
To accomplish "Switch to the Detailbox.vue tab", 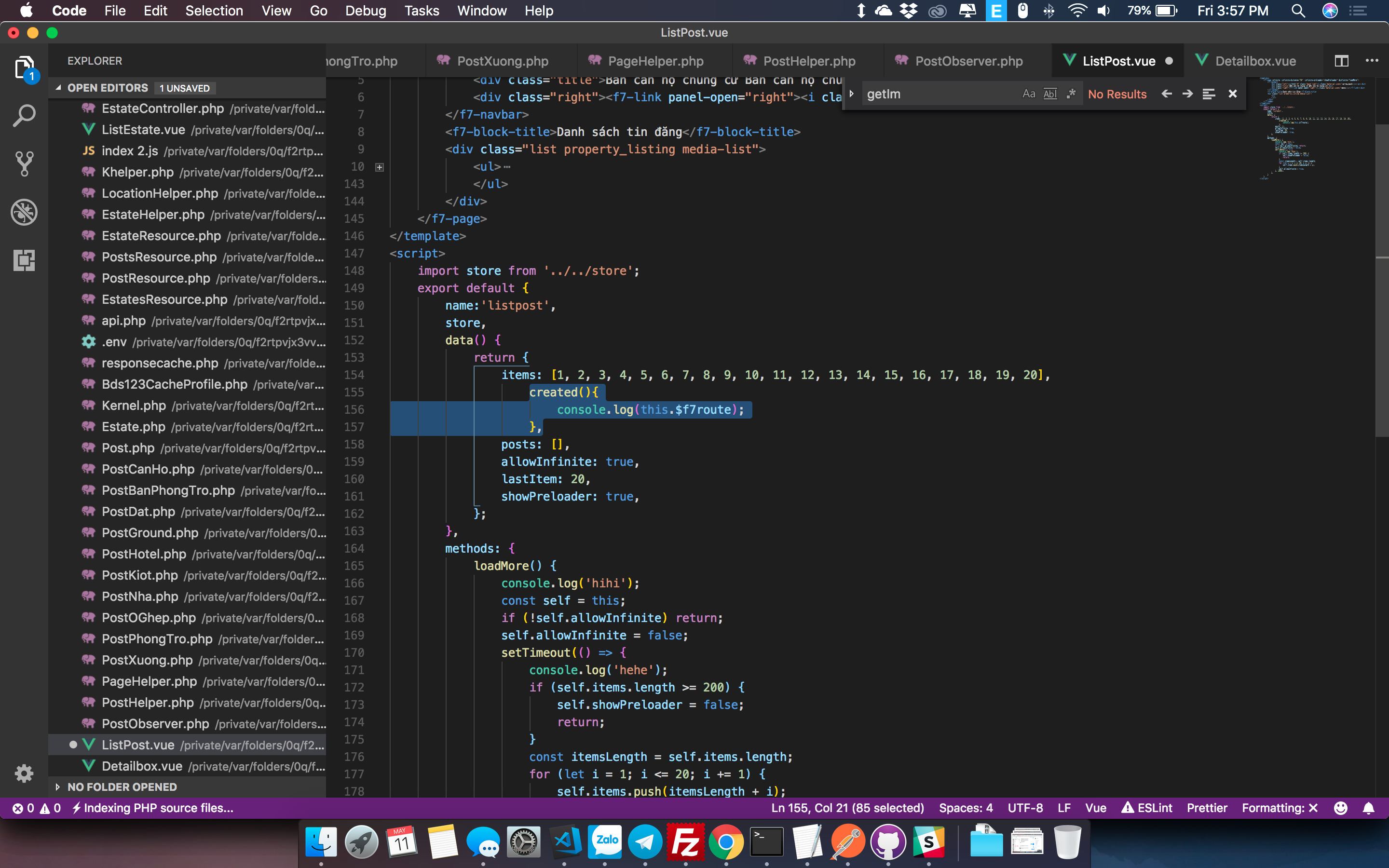I will pyautogui.click(x=1255, y=60).
